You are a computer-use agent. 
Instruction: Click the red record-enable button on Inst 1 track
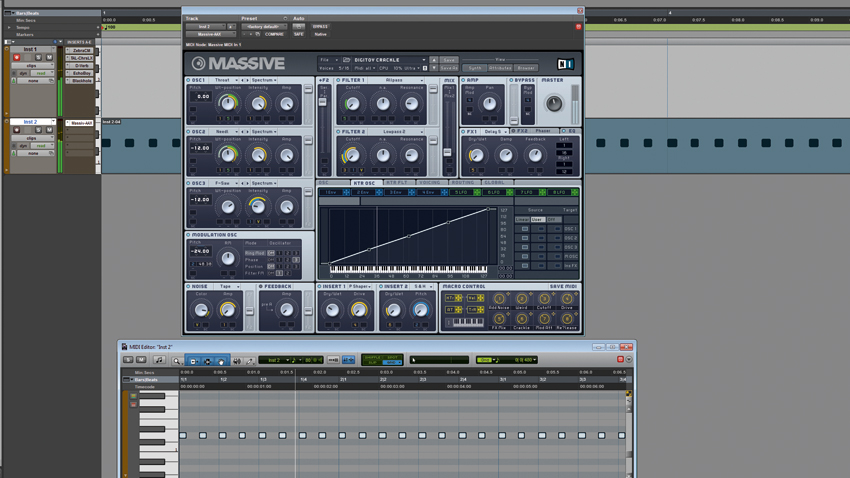(x=16, y=58)
